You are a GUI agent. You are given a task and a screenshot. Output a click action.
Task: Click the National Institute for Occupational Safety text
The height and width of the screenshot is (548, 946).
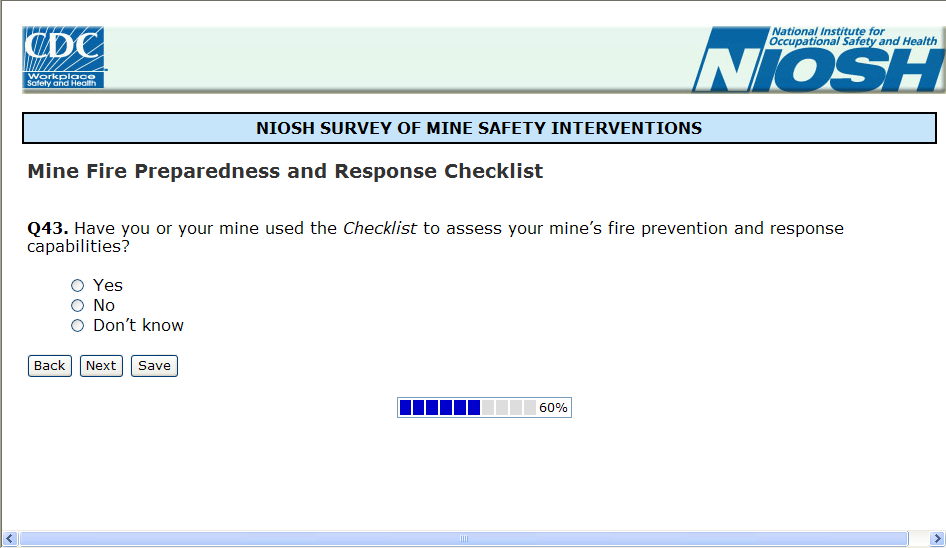tap(853, 36)
